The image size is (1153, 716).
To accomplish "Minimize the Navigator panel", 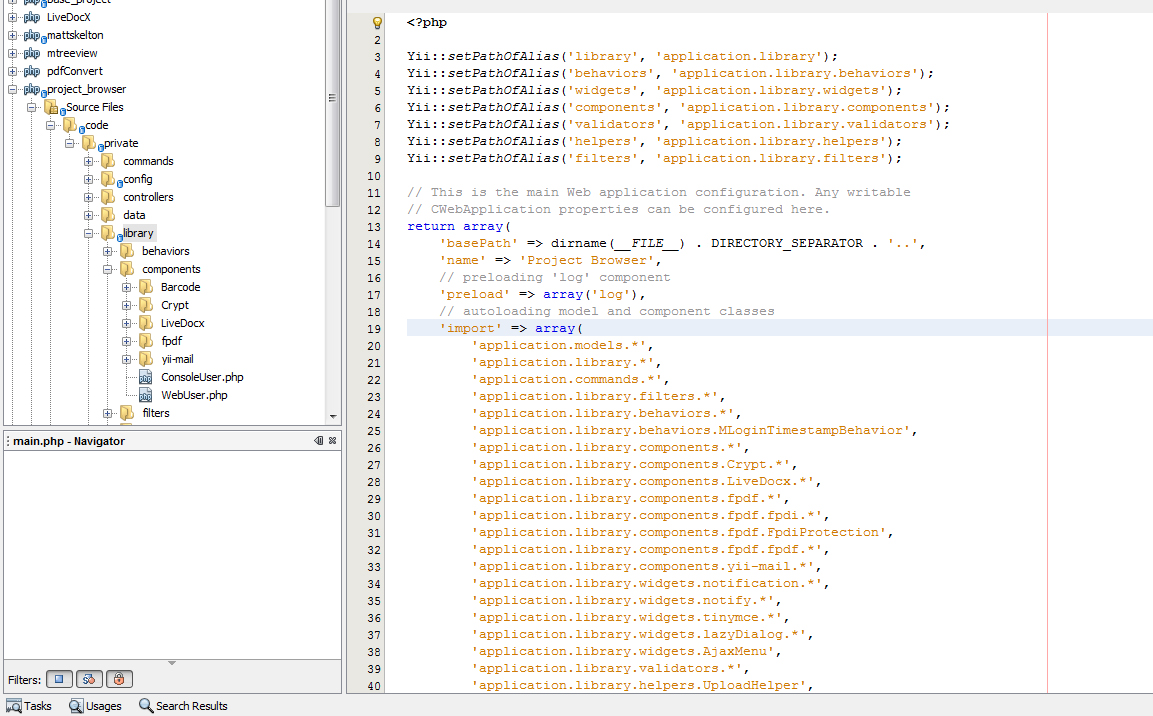I will point(318,441).
